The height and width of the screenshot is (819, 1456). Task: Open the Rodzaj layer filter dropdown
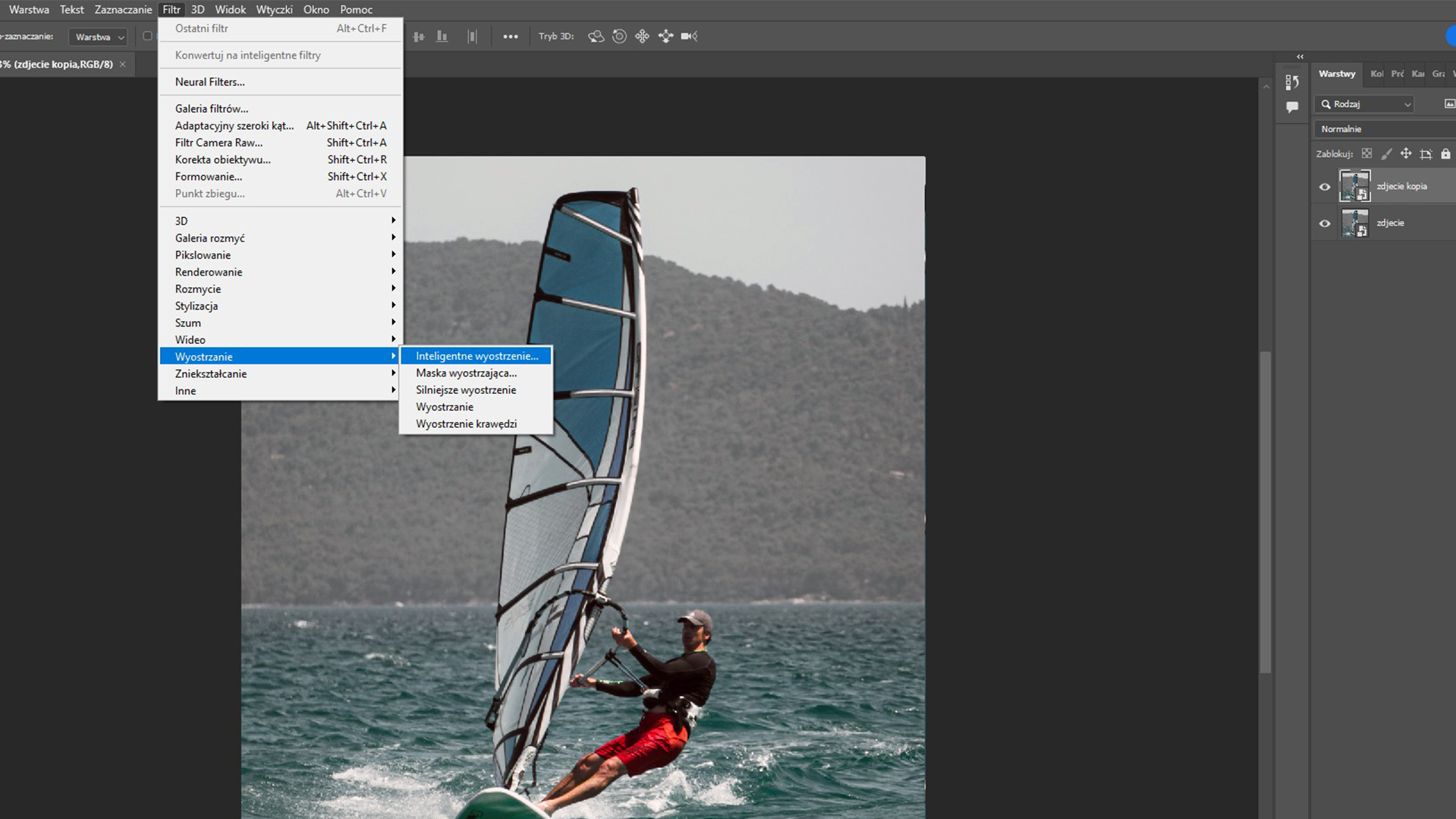(1365, 104)
